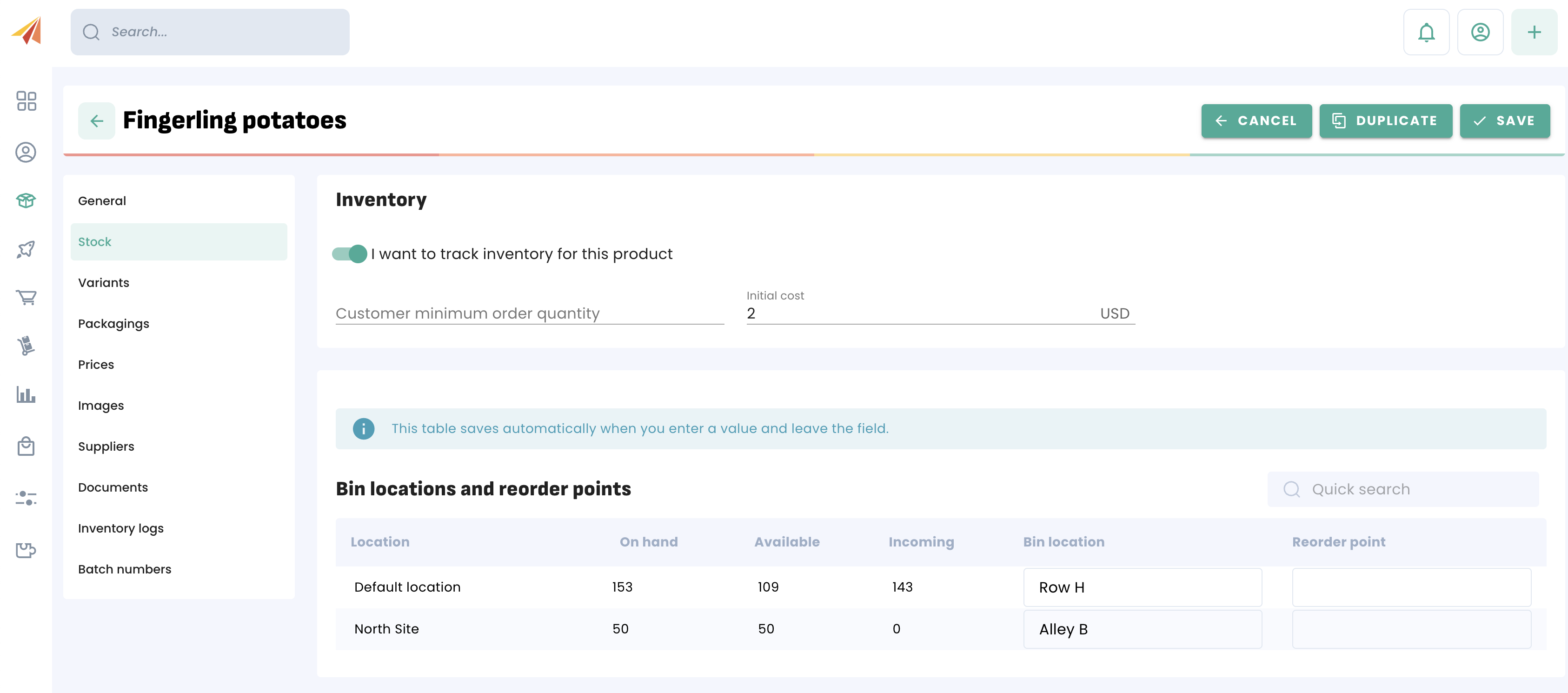Open the contacts person icon in sidebar
Screen dimensions: 1568x693
click(x=26, y=152)
